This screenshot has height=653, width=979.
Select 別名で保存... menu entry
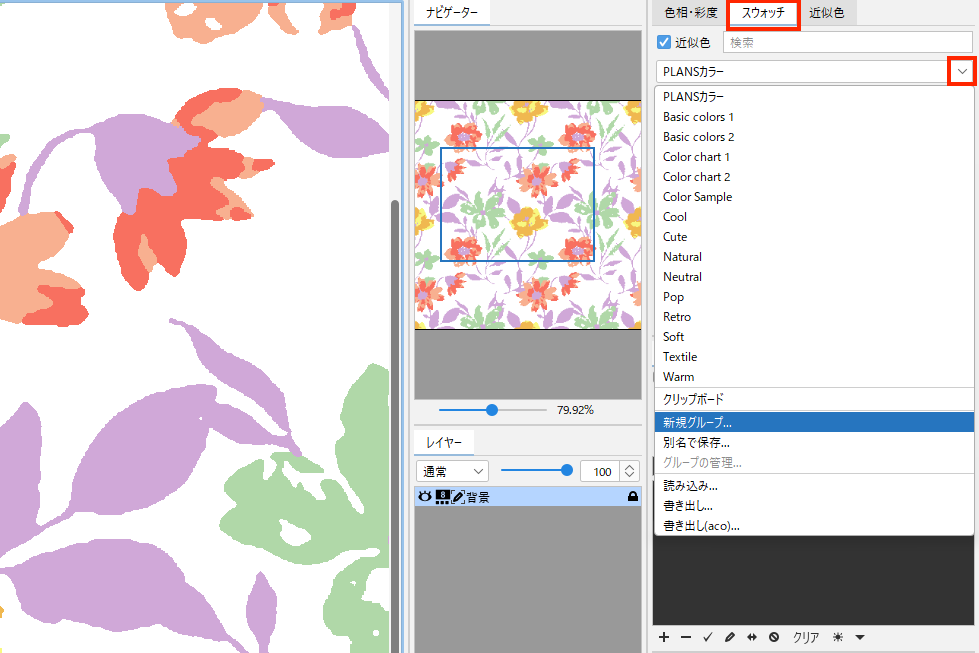coord(814,443)
